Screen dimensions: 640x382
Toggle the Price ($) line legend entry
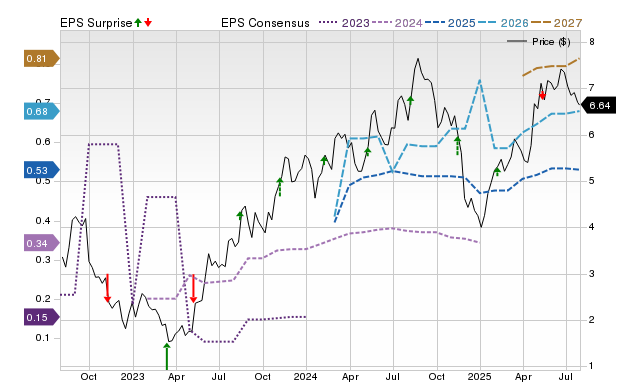pyautogui.click(x=538, y=42)
